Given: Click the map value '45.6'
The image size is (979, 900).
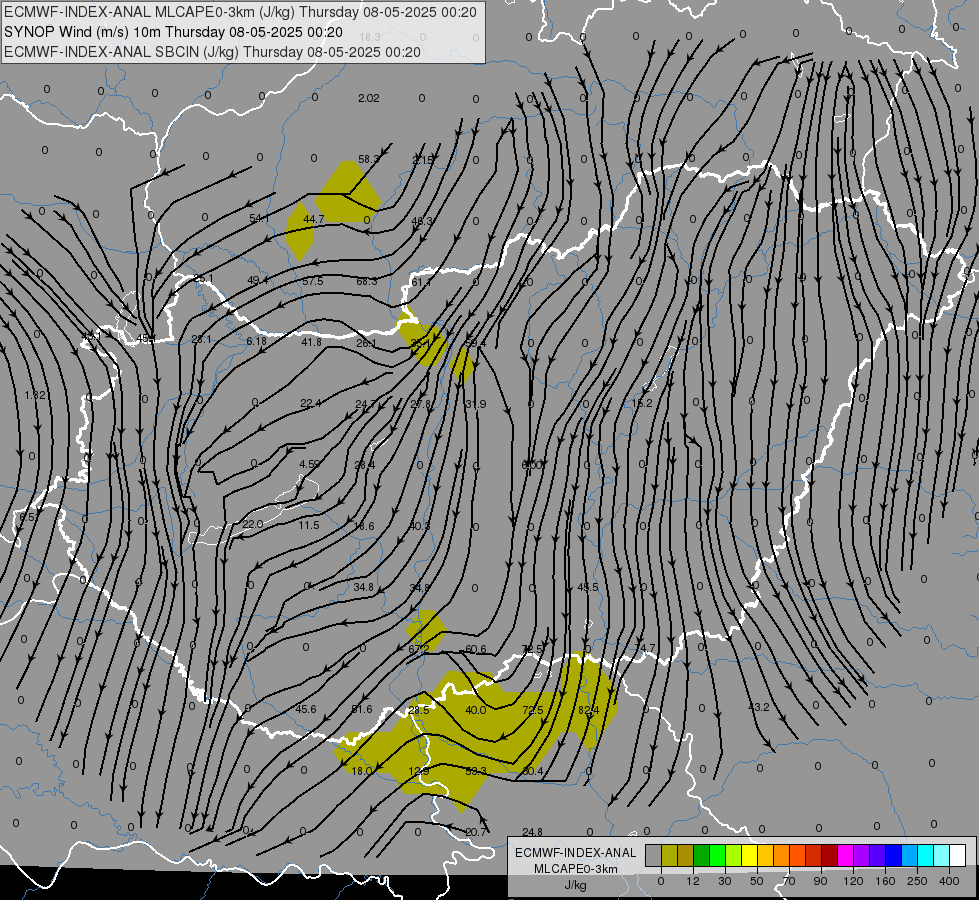Looking at the screenshot, I should tap(305, 709).
